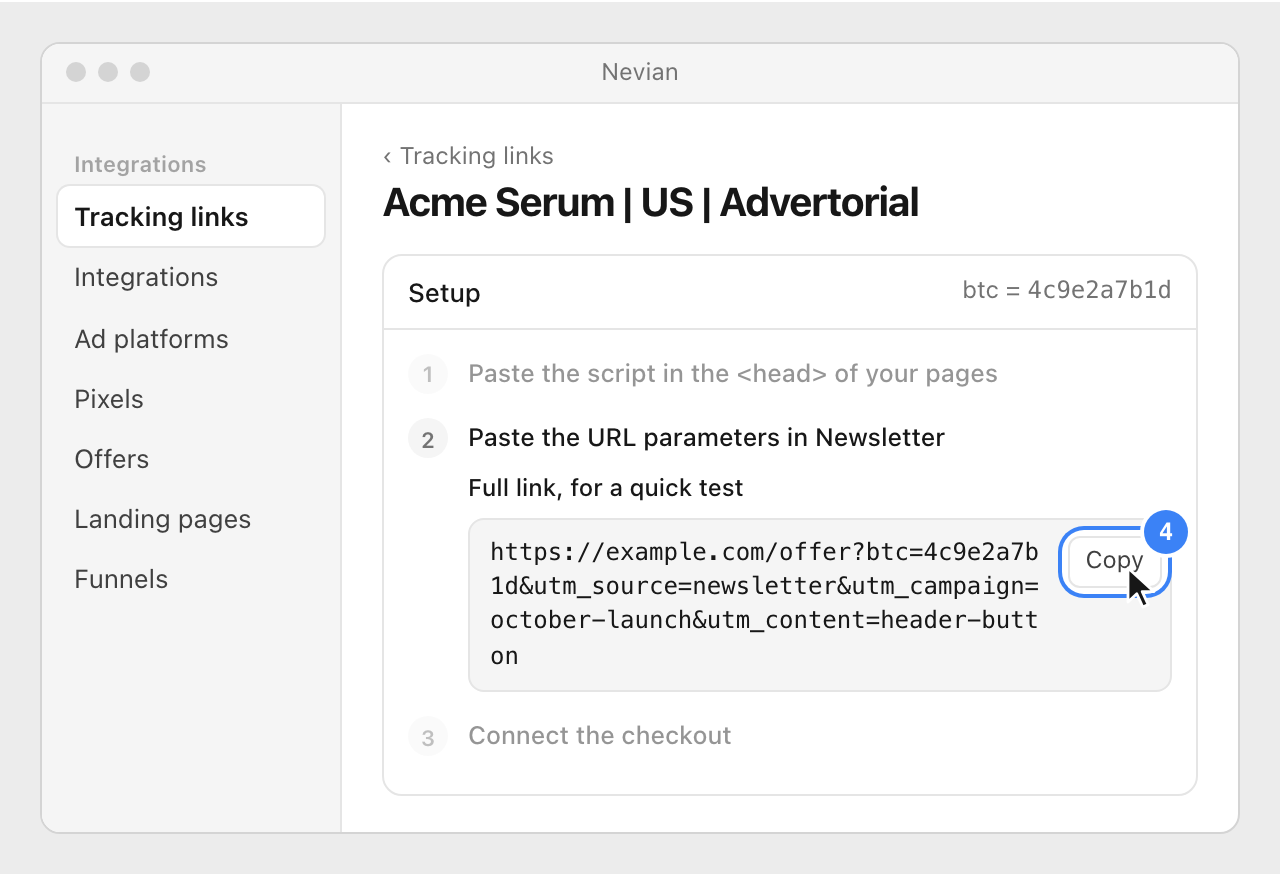Open Tracking links in the sidebar
This screenshot has width=1280, height=874.
click(191, 217)
